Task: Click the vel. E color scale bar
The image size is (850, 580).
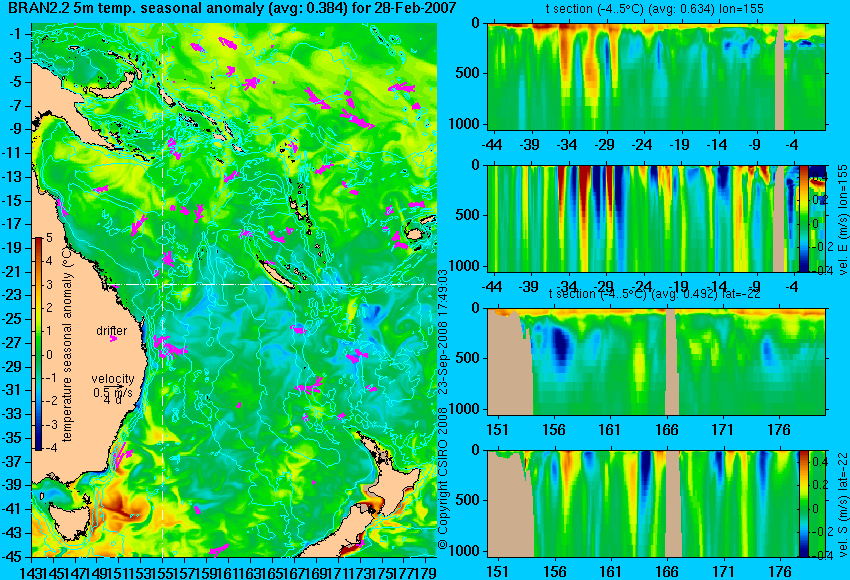Action: [803, 218]
